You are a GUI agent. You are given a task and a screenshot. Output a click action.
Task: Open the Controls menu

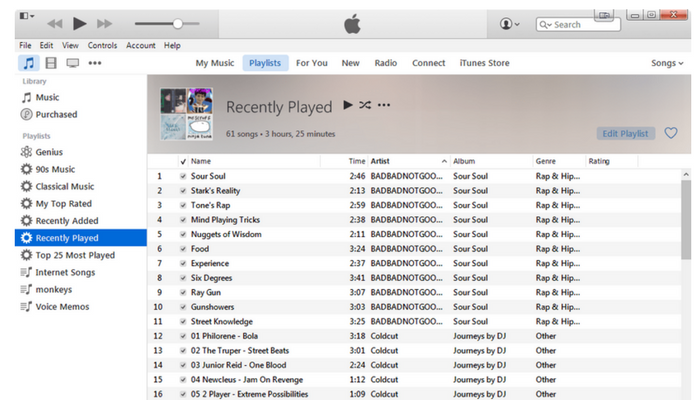(x=102, y=46)
